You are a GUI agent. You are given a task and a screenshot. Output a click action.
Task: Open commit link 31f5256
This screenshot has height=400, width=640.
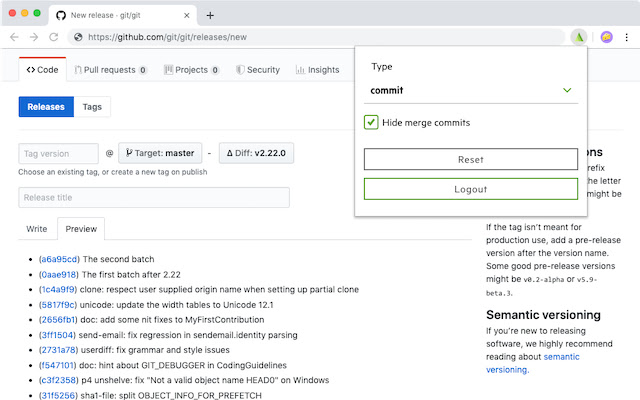(x=59, y=395)
